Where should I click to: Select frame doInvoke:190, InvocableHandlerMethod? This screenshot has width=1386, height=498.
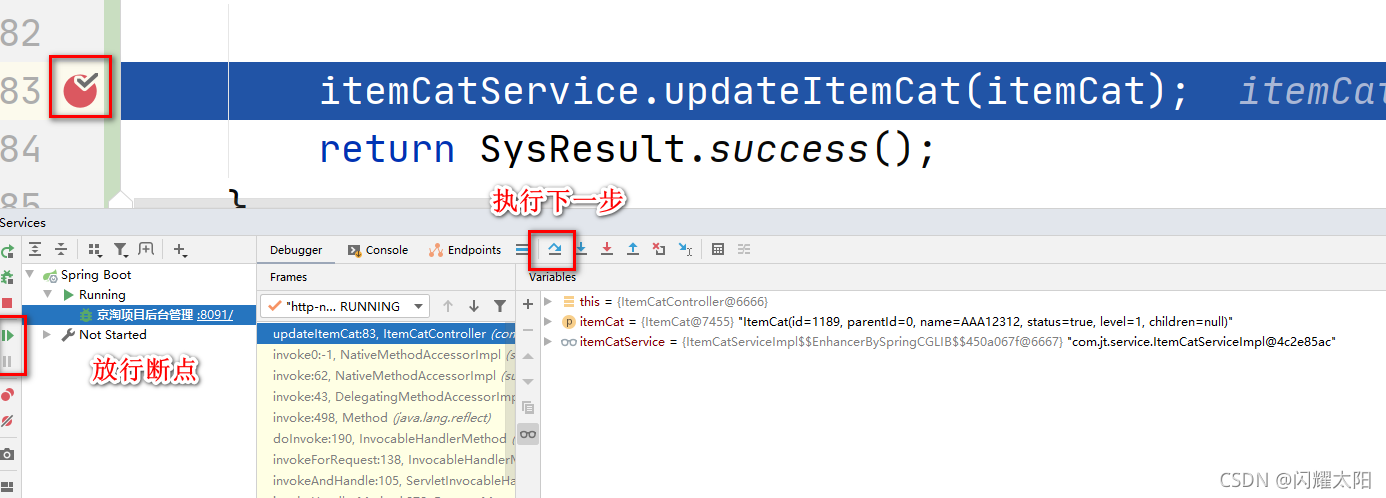[386, 438]
